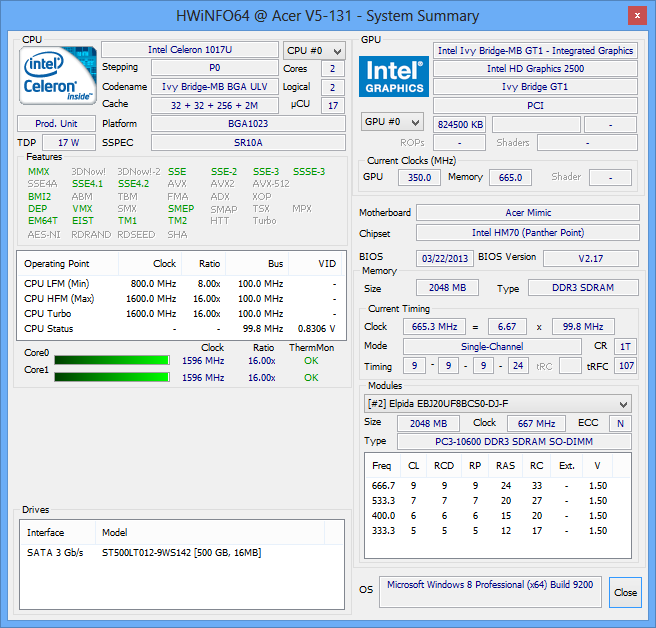The width and height of the screenshot is (656, 628).
Task: Click the EM64T feature label
Action: [x=43, y=220]
